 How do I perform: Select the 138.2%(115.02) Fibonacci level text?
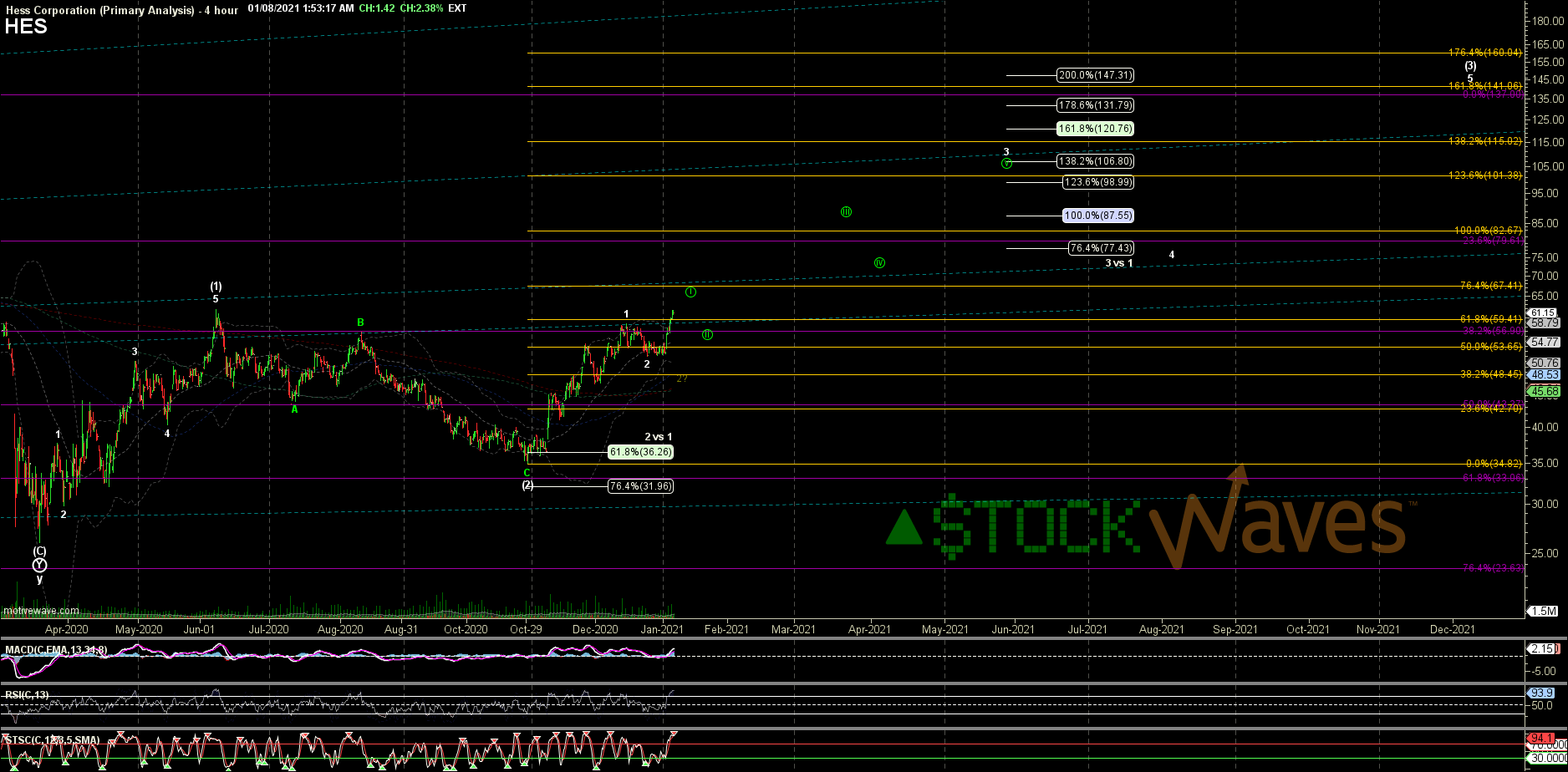(1485, 141)
